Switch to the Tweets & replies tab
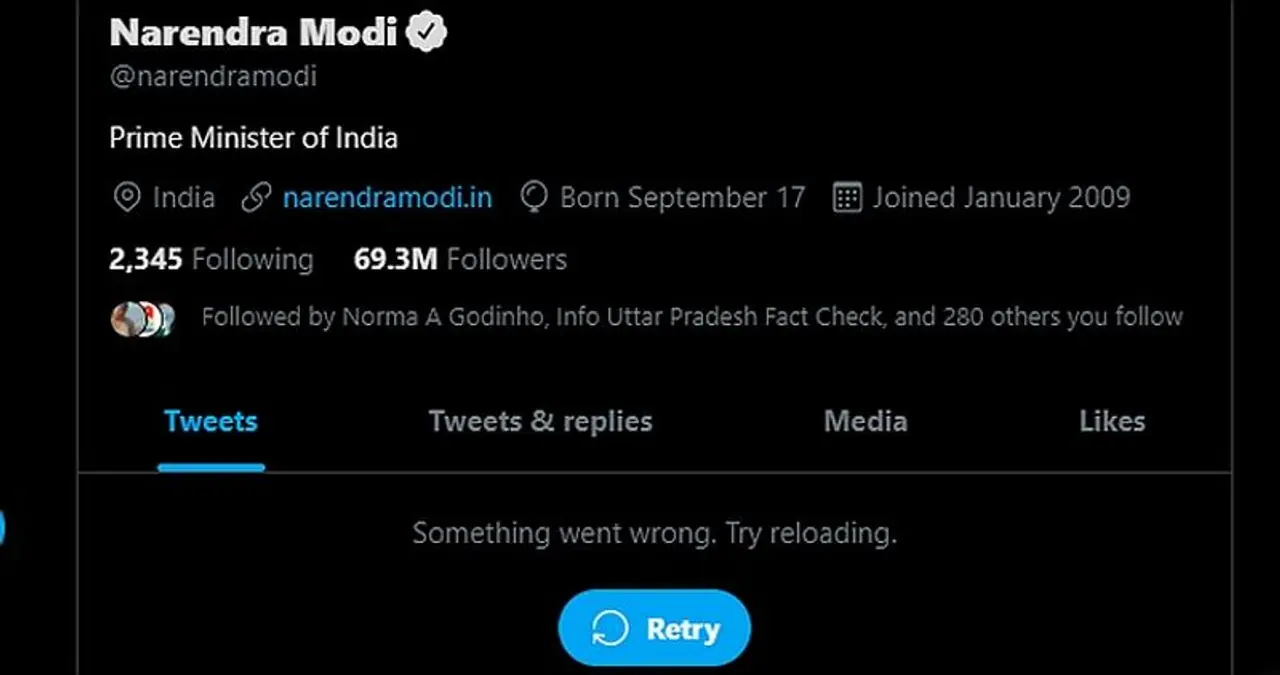 (540, 421)
